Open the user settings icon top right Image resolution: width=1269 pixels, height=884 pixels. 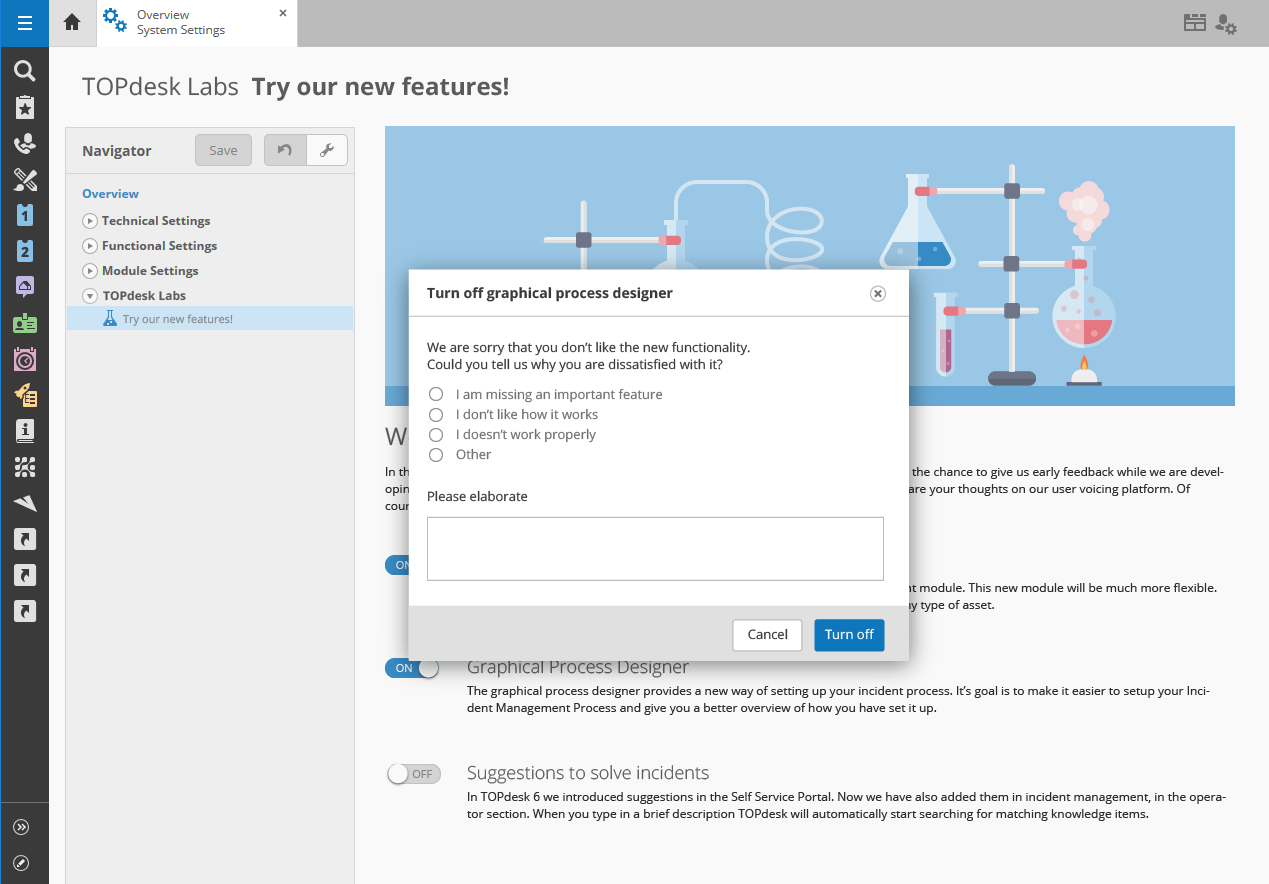pyautogui.click(x=1226, y=24)
